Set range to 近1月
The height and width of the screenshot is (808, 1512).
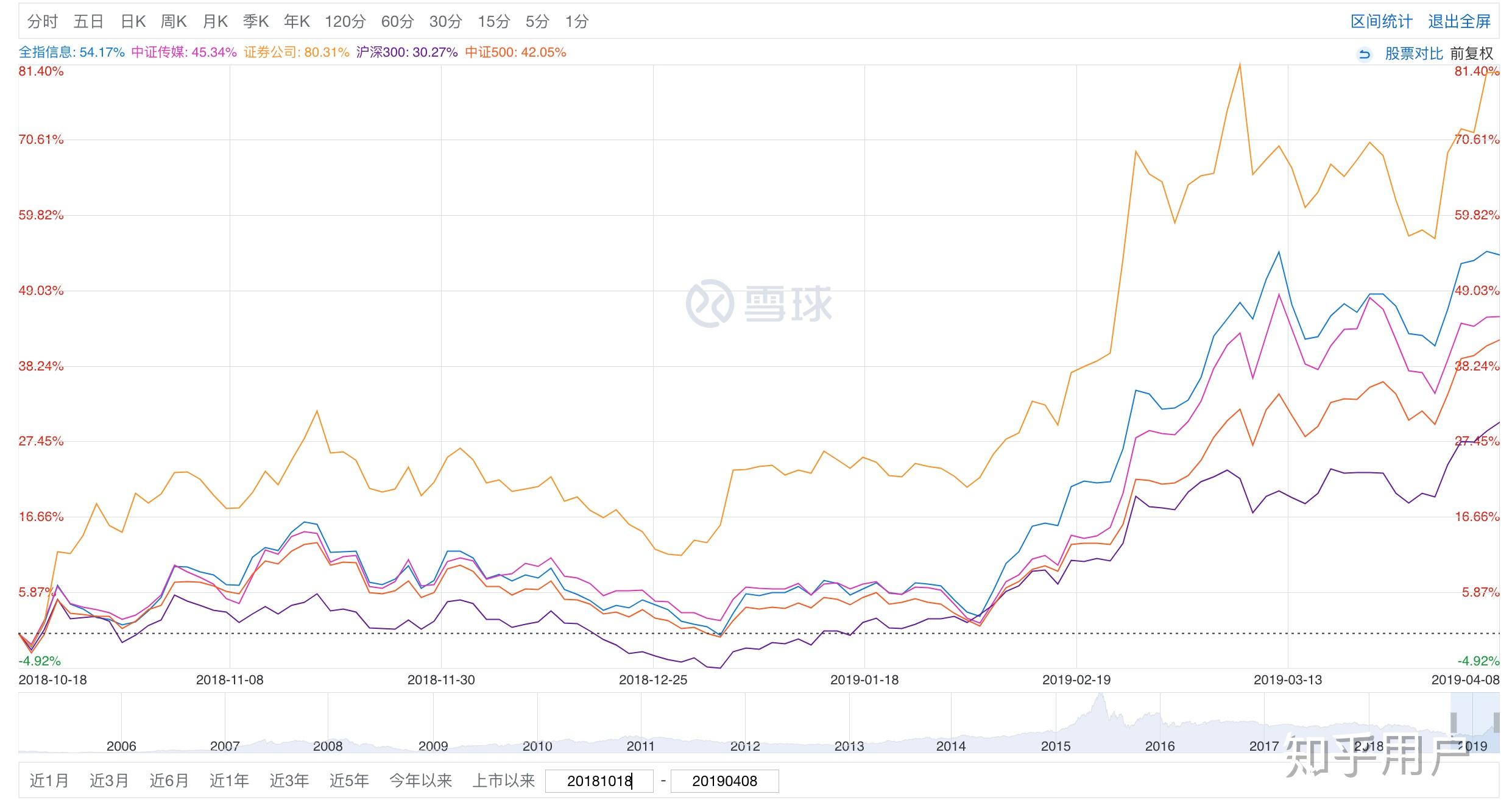click(49, 781)
